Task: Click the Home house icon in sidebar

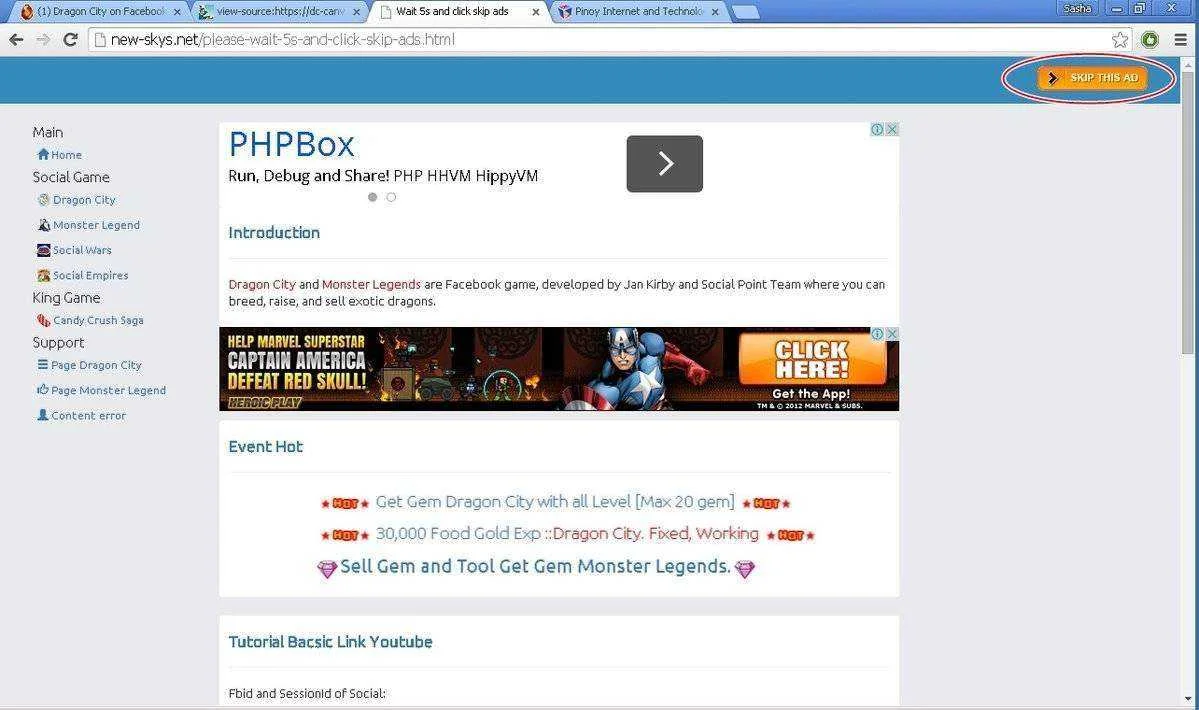Action: point(43,154)
